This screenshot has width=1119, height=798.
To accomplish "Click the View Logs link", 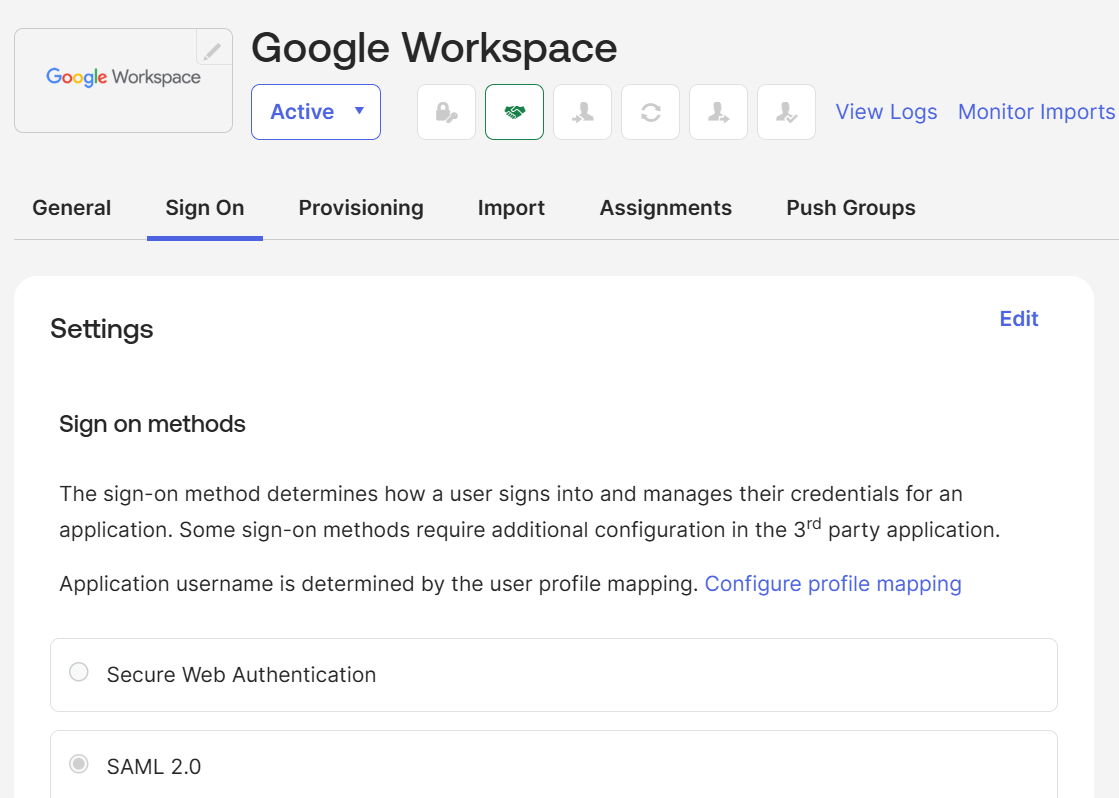I will (x=886, y=112).
